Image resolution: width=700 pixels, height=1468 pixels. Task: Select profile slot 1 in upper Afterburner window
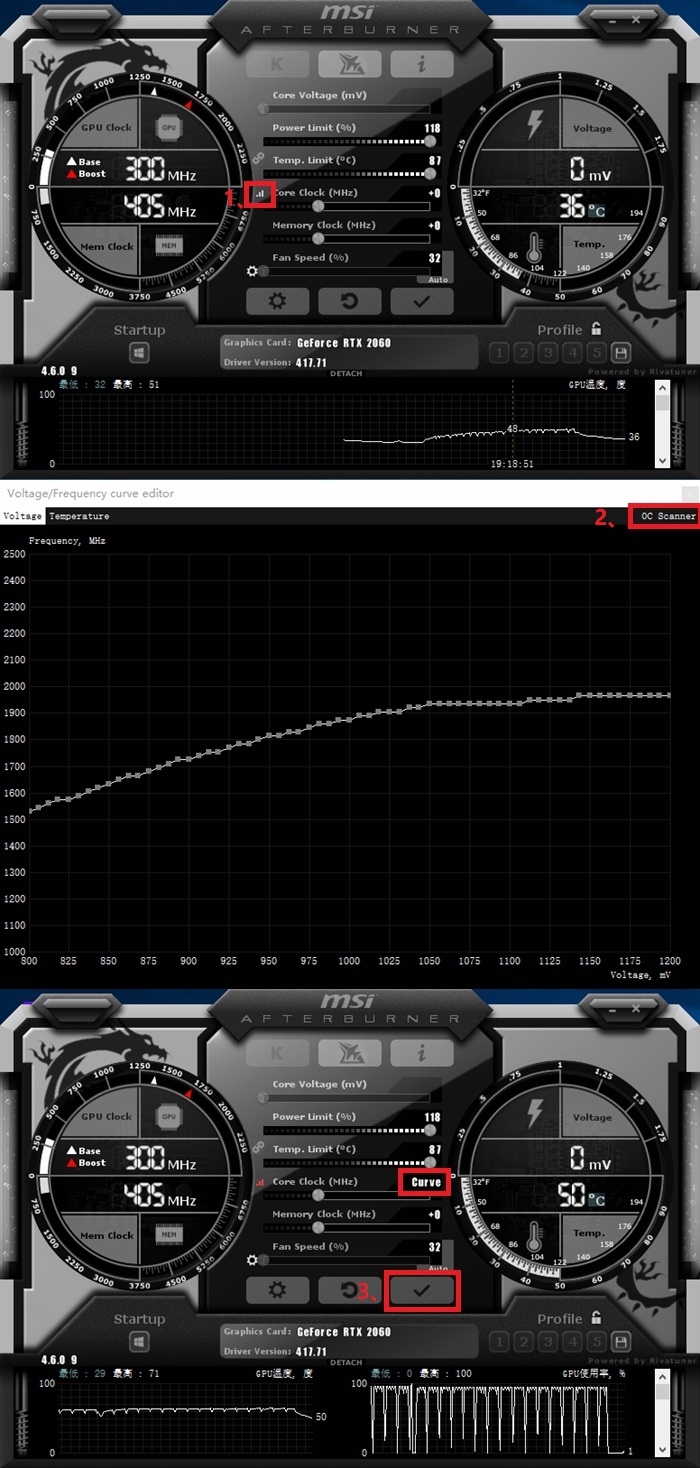(x=499, y=353)
